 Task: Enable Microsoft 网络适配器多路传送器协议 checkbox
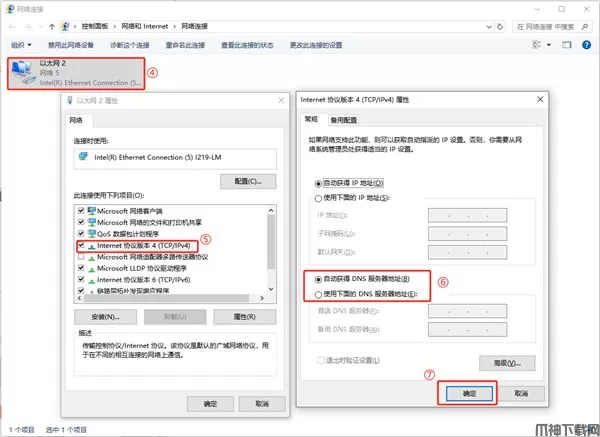[81, 257]
